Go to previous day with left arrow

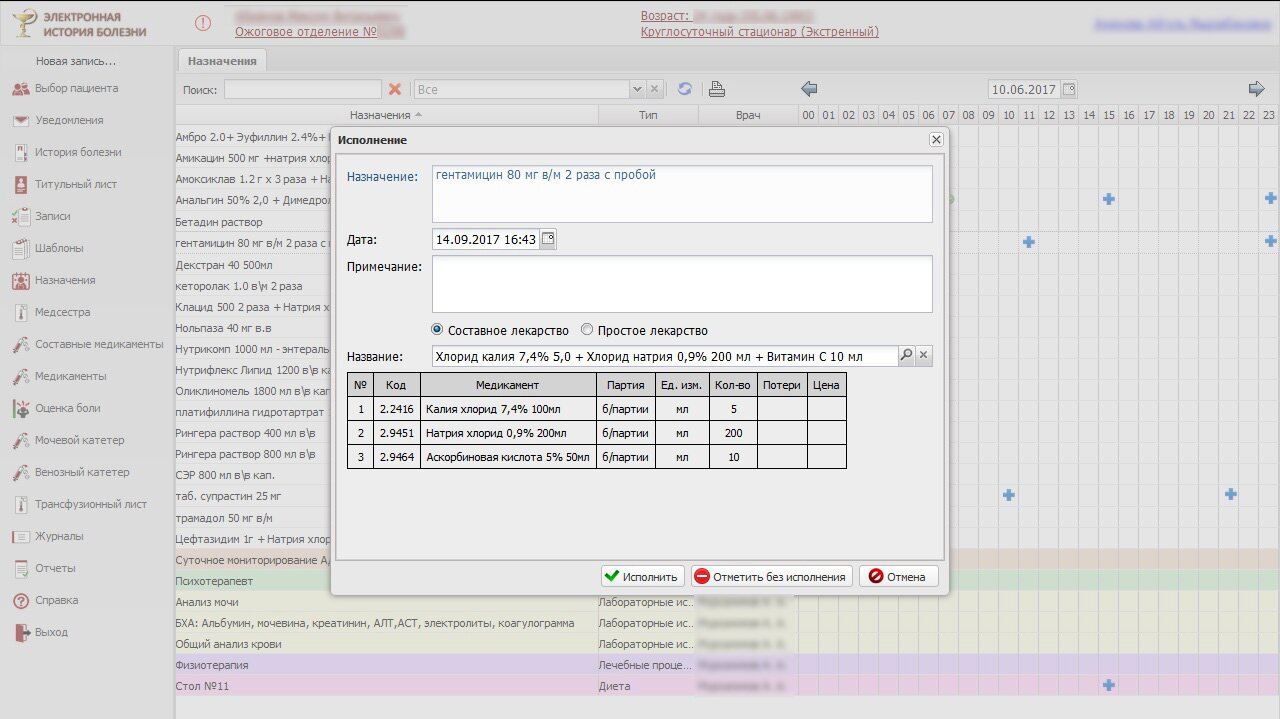coord(809,89)
